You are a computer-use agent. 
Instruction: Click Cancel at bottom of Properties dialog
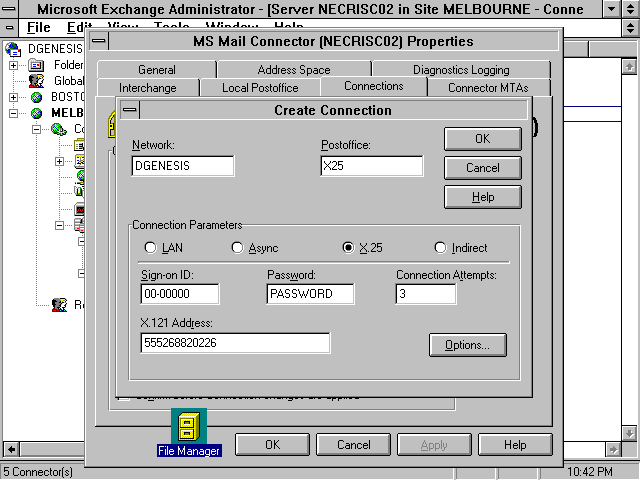[x=353, y=444]
